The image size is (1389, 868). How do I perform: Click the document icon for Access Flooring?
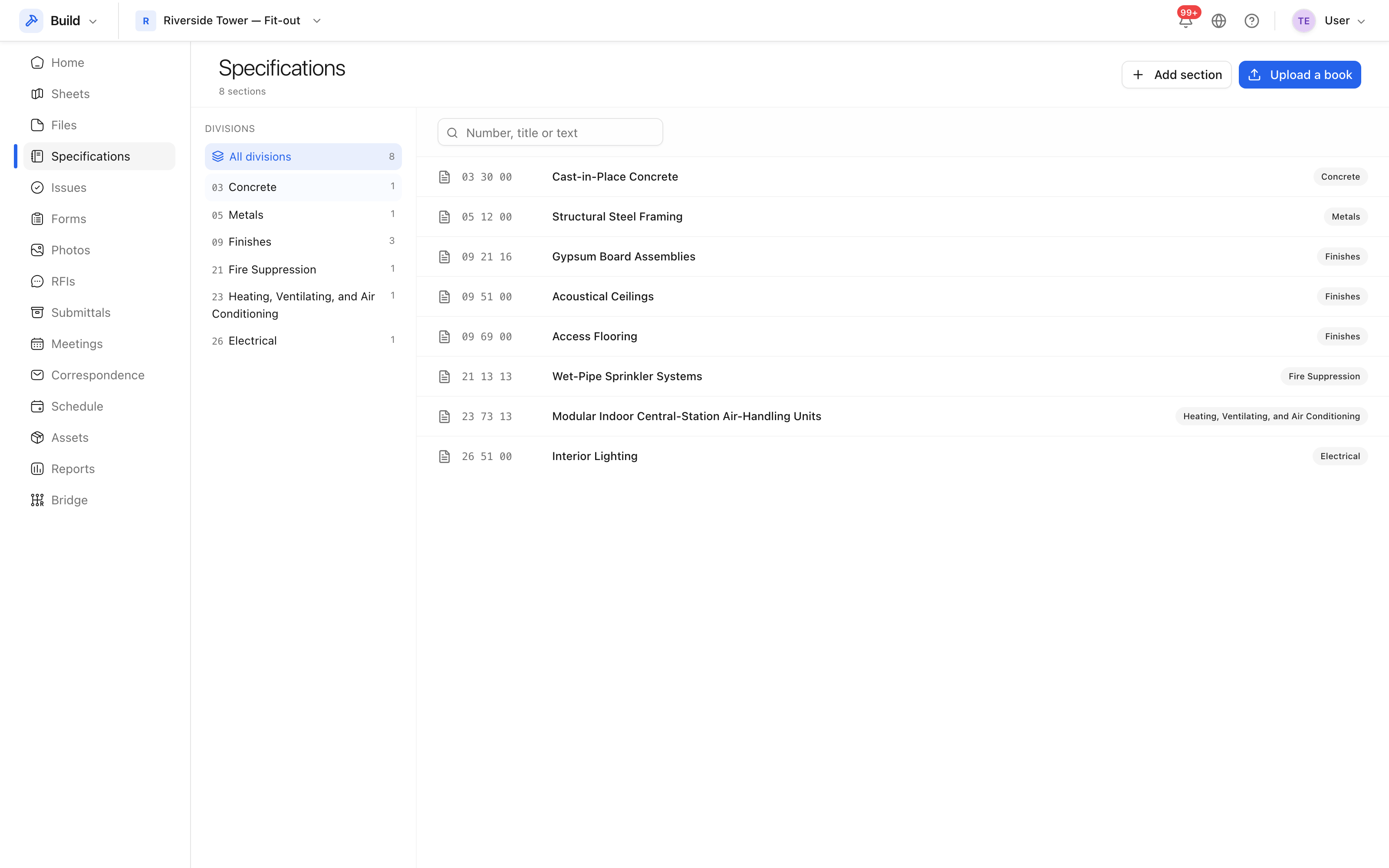coord(444,336)
